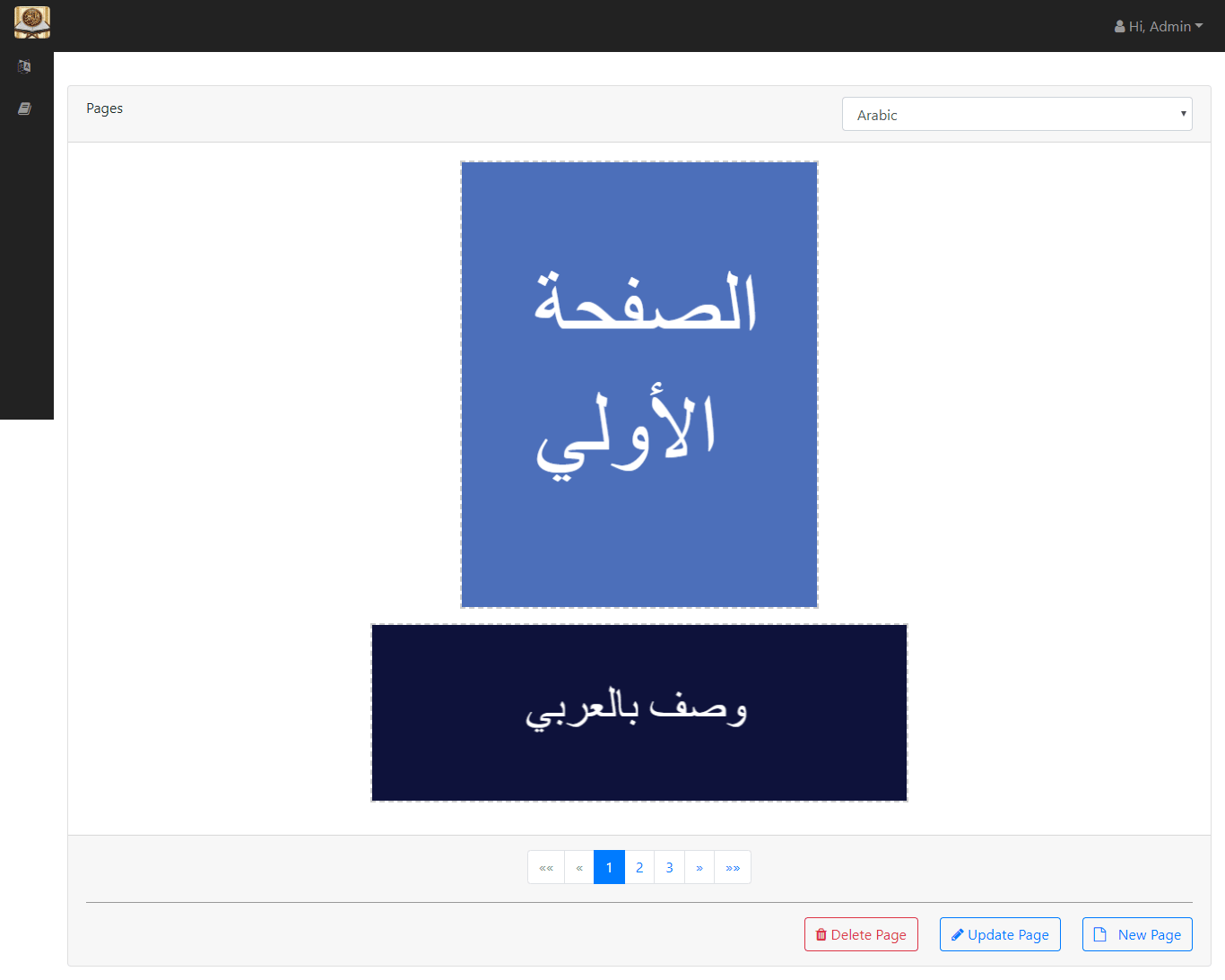Select pagination page 3
This screenshot has height=980, width=1225.
[x=670, y=867]
